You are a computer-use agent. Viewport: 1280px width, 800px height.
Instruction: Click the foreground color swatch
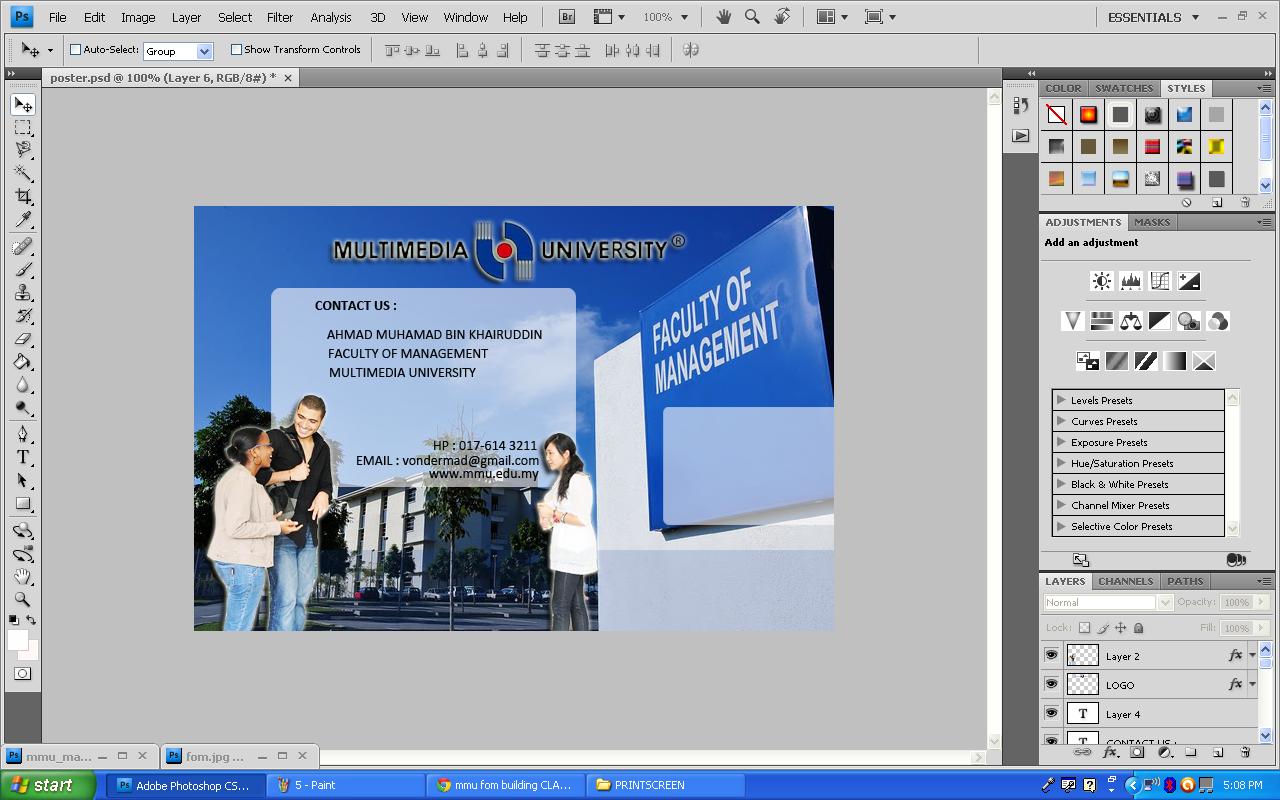tap(18, 640)
